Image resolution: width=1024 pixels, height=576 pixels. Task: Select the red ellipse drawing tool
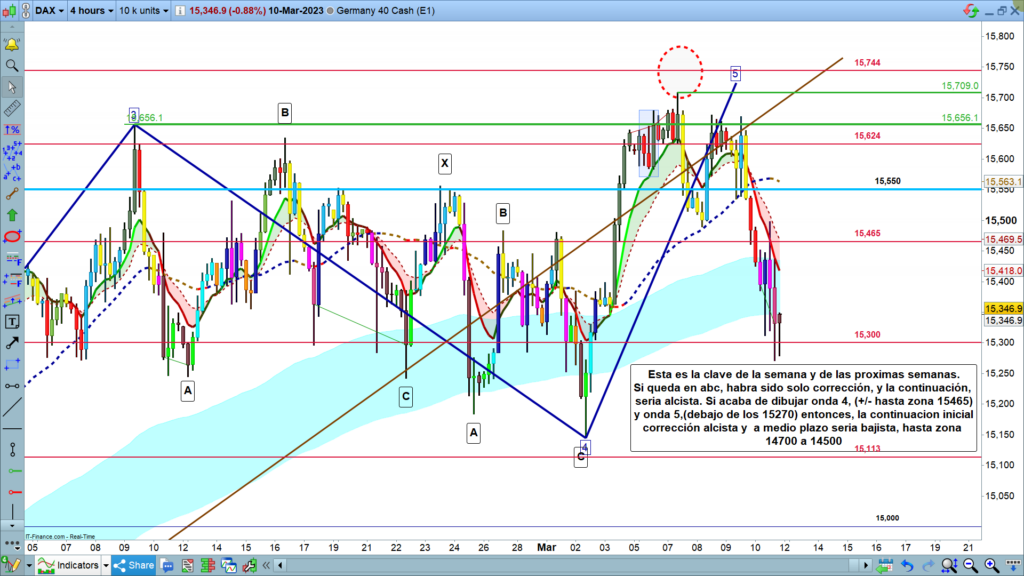12,236
